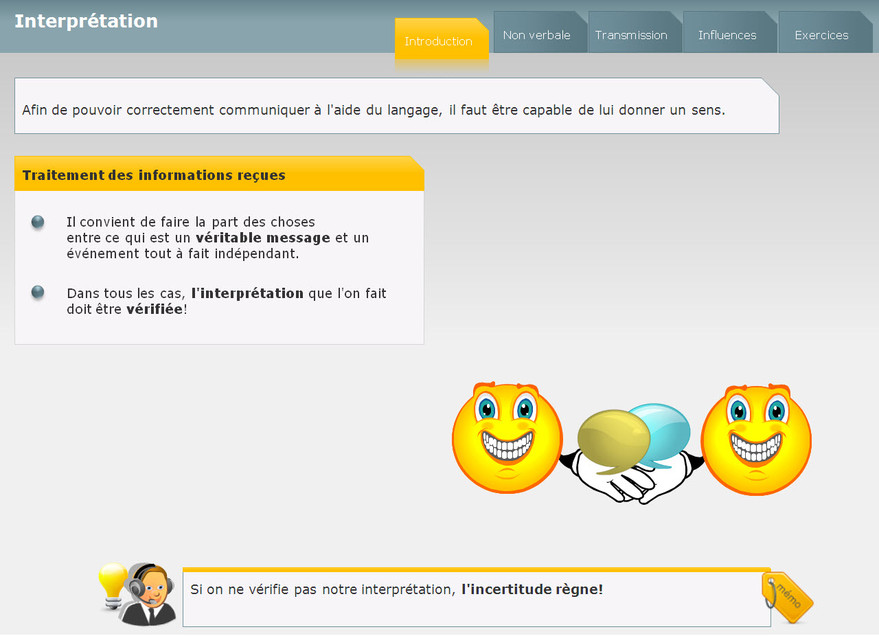879x636 pixels.
Task: Click the yellow lightbulb icon
Action: point(111,584)
